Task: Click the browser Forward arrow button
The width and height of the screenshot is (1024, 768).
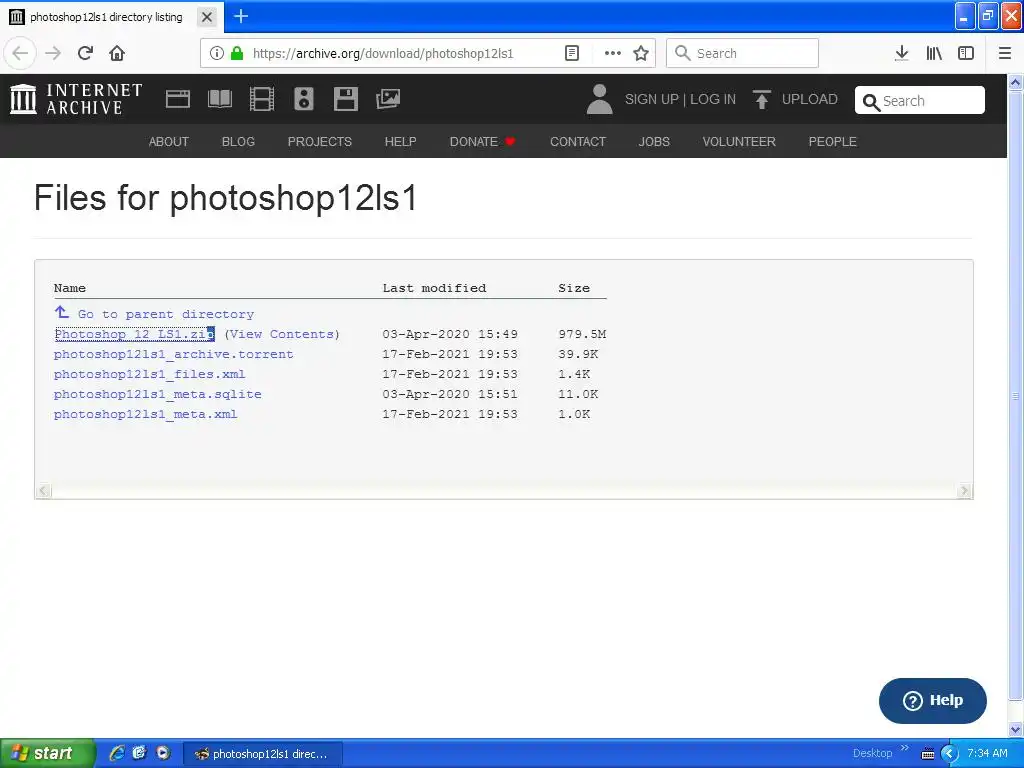Action: pos(53,53)
